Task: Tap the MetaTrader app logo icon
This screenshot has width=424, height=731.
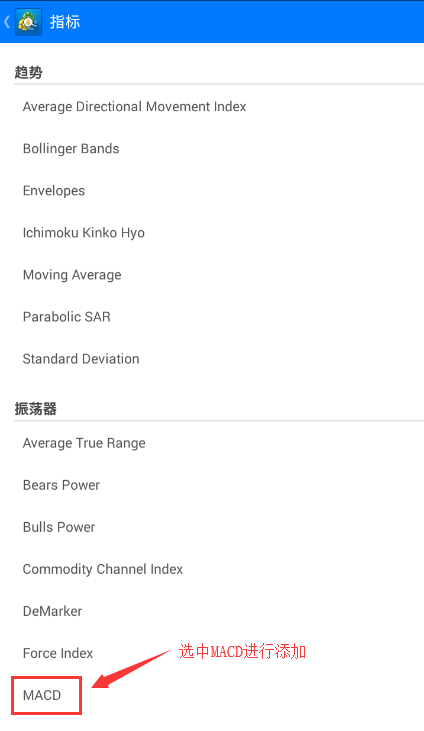Action: (x=28, y=21)
